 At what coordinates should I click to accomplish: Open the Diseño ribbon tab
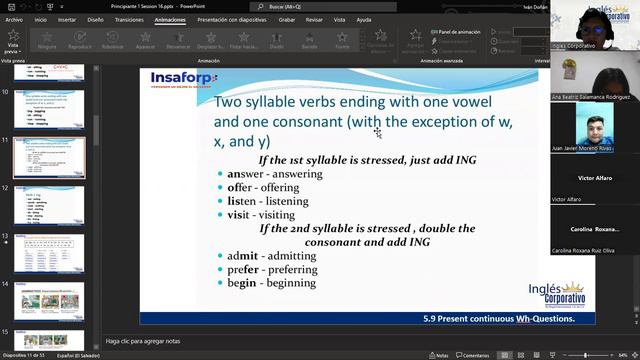click(95, 20)
